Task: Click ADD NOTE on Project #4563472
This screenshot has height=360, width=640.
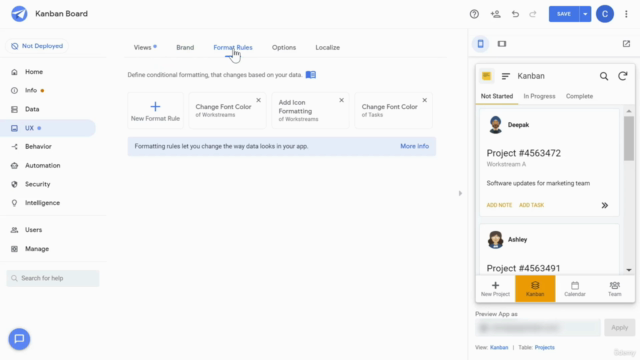Action: coord(499,205)
